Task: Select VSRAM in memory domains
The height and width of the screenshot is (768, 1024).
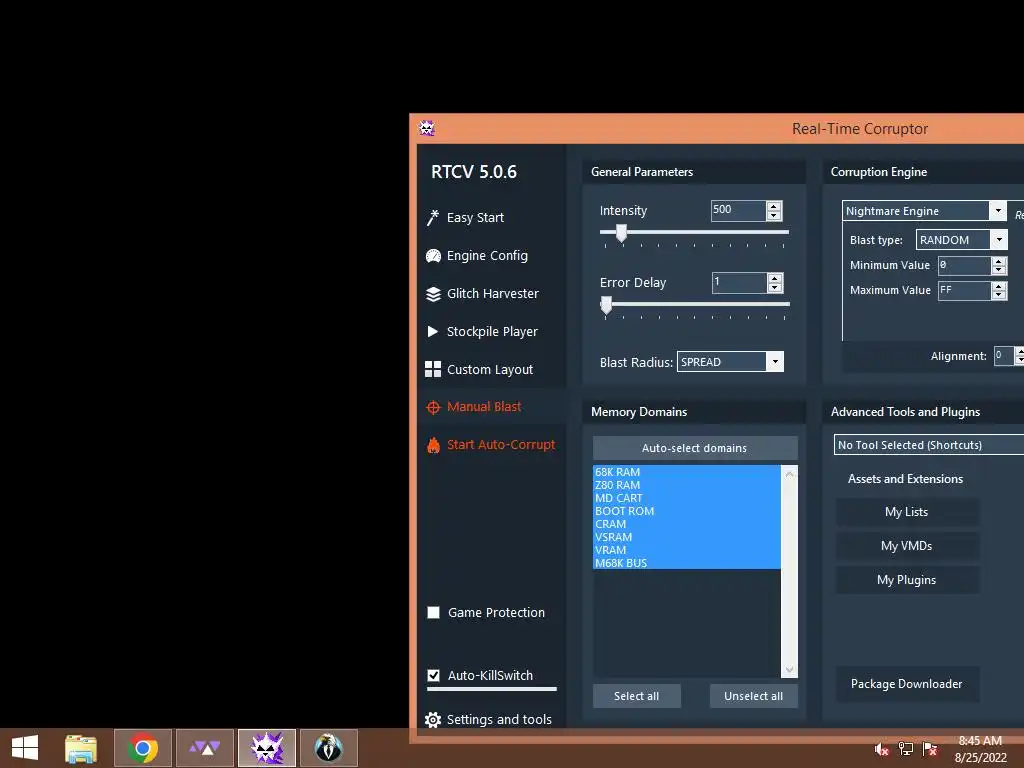Action: (686, 537)
